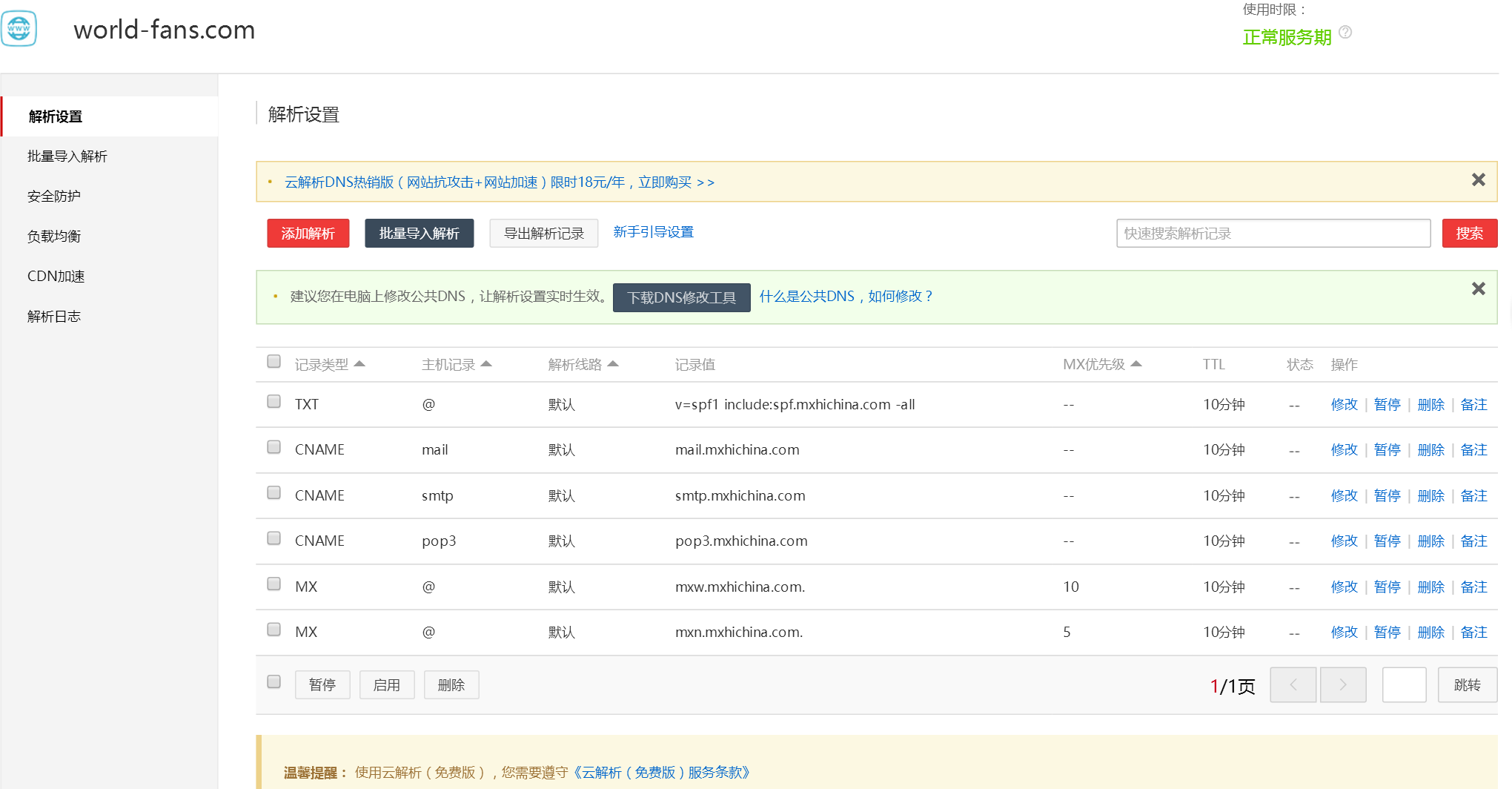
Task: Click the red 添加解析 button
Action: click(x=308, y=233)
